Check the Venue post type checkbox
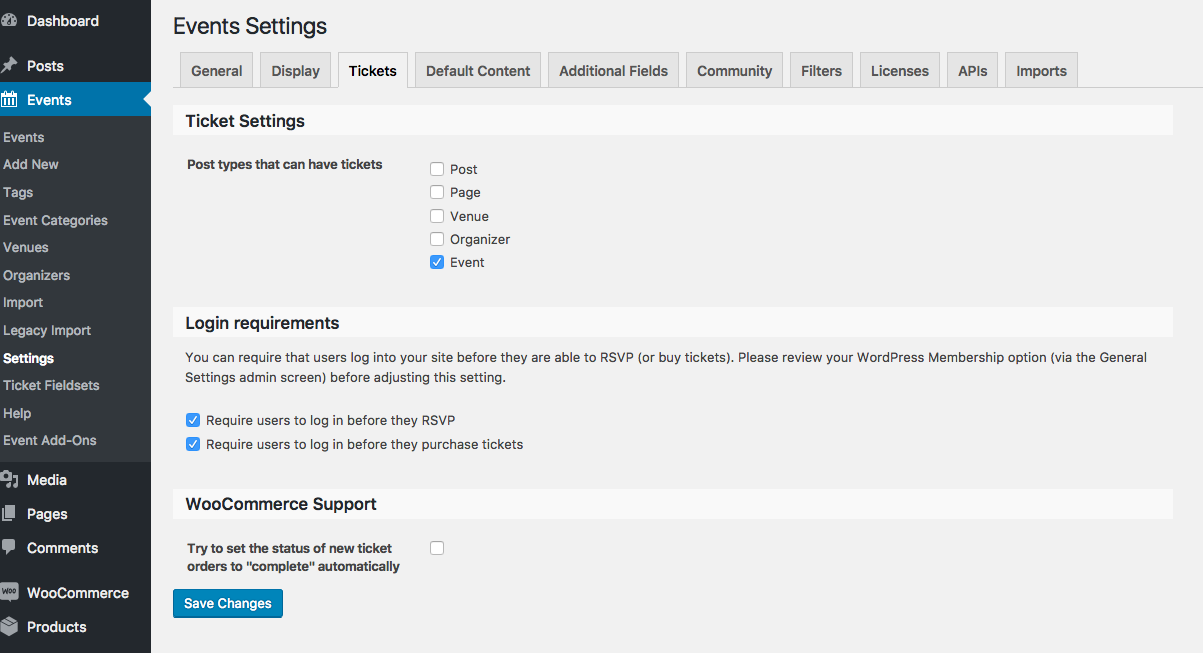Image resolution: width=1203 pixels, height=653 pixels. [437, 216]
